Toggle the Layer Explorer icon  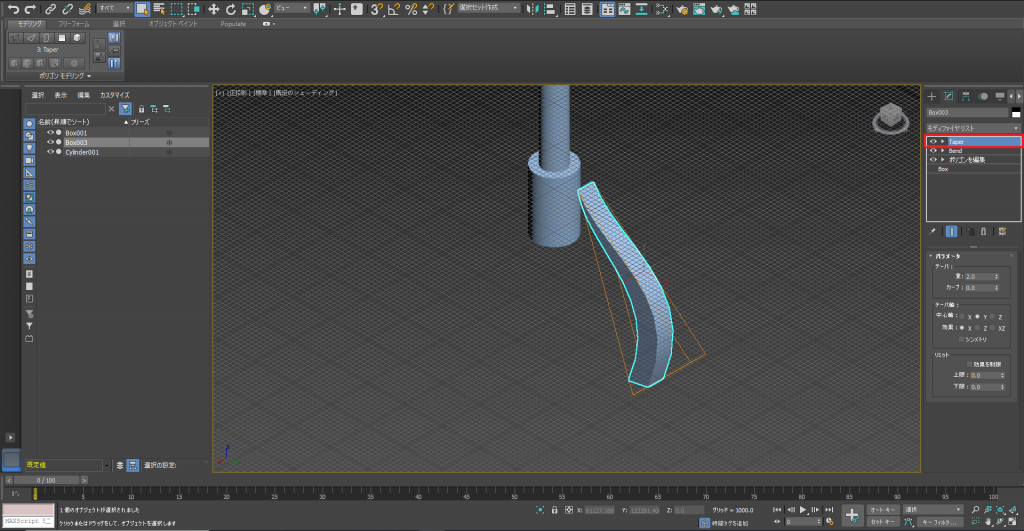[x=587, y=9]
